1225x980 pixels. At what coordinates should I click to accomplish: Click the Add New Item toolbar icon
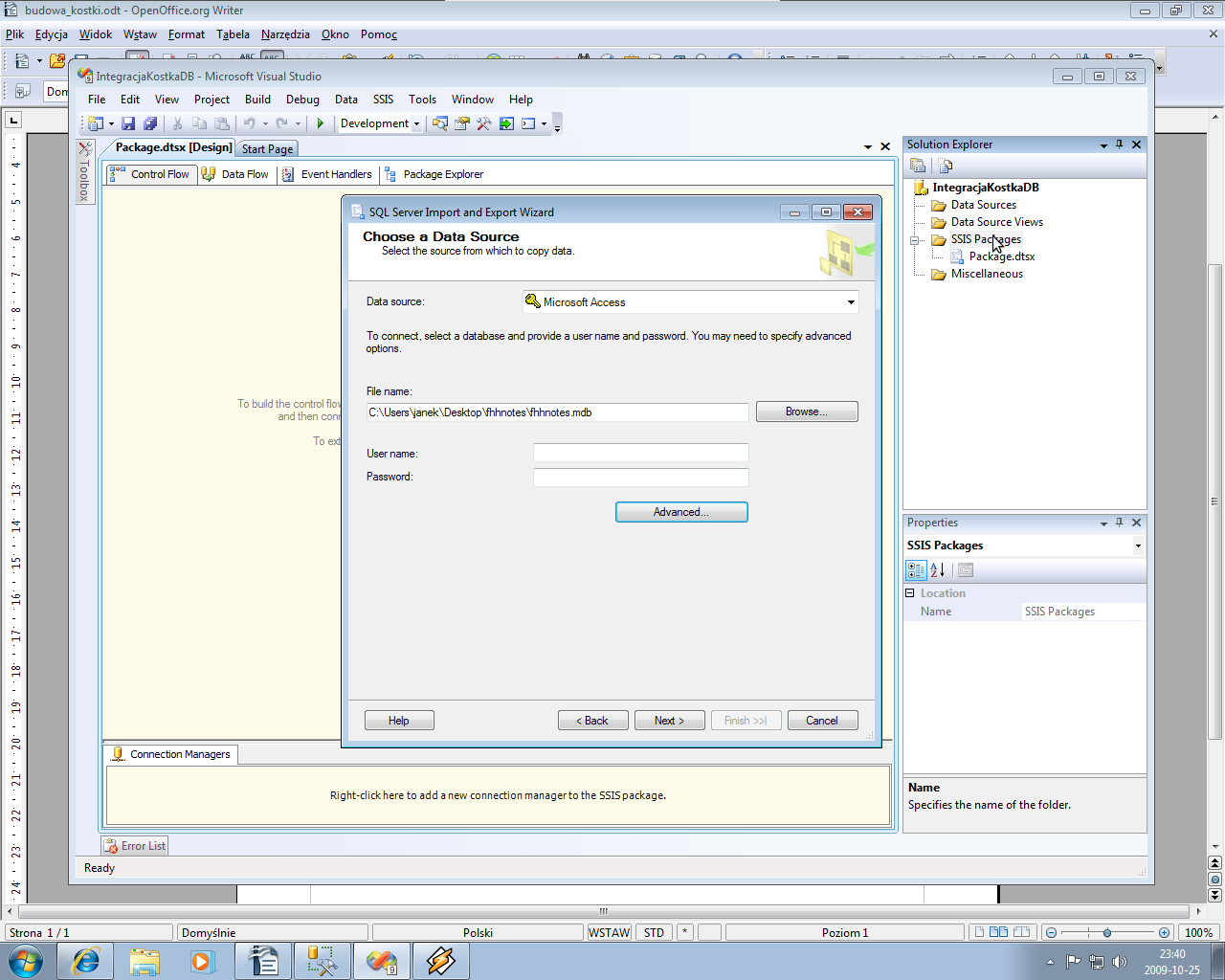tap(96, 123)
